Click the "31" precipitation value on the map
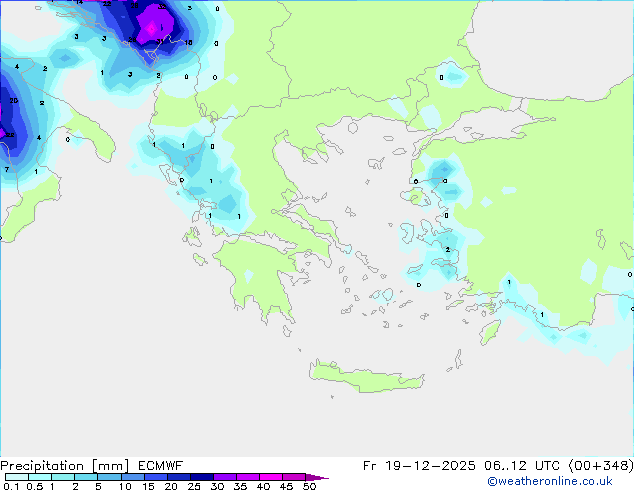The height and width of the screenshot is (490, 634). tap(160, 41)
